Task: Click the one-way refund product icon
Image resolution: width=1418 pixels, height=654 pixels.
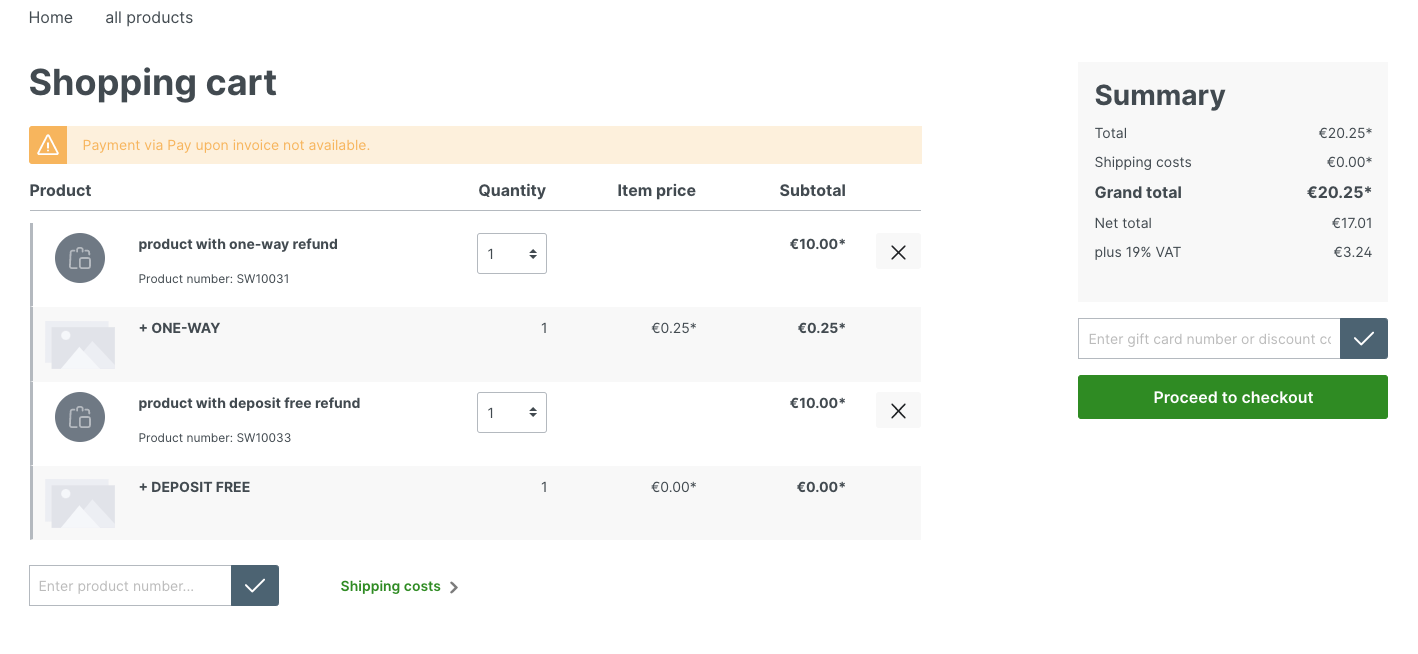Action: 80,258
